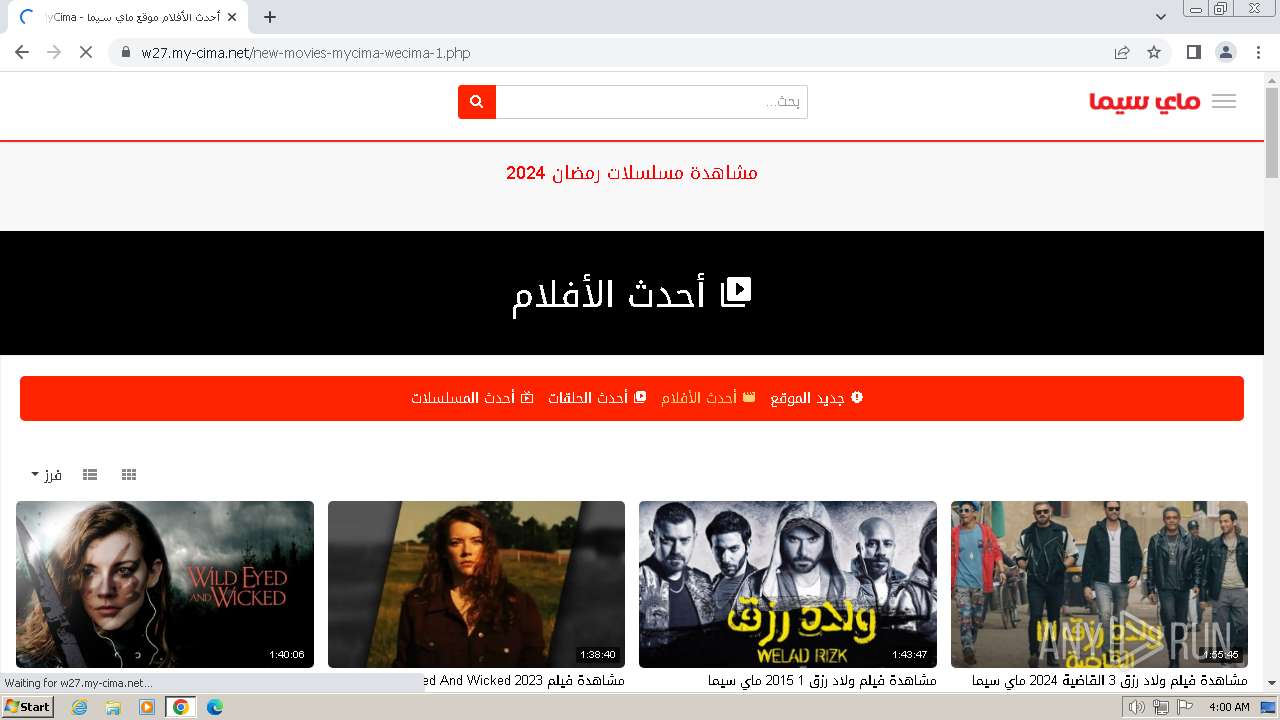The width and height of the screenshot is (1280, 720).
Task: Open the Chrome profile avatar menu
Action: tap(1225, 52)
